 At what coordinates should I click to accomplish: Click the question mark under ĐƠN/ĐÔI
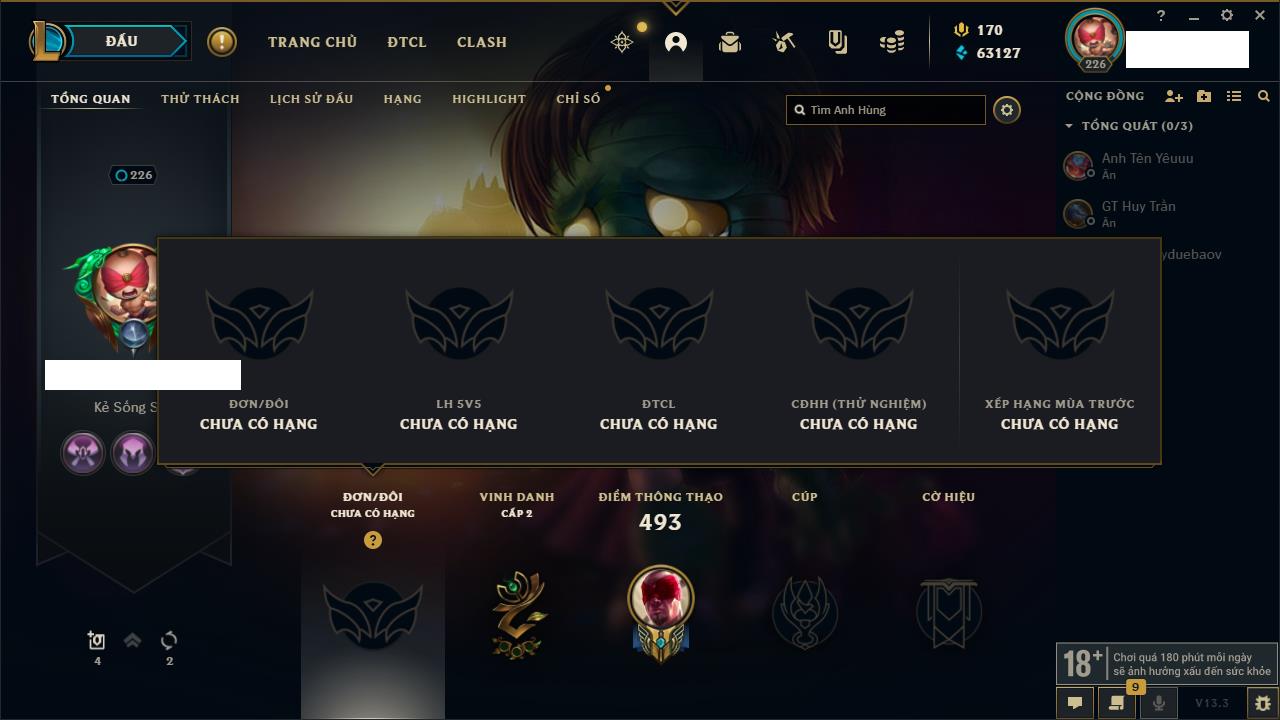click(x=373, y=540)
